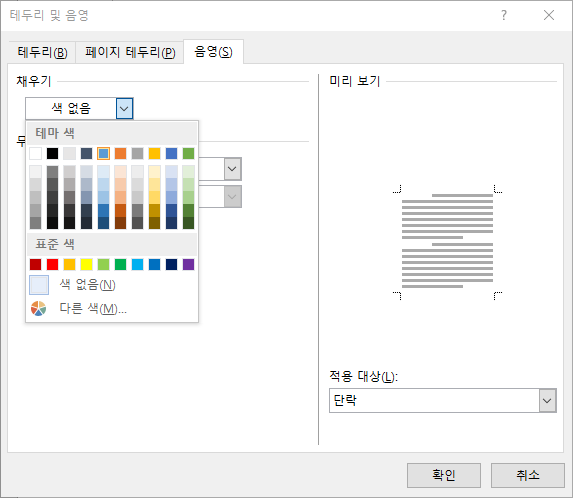Collapse the 채우기 color dropdown arrow
The width and height of the screenshot is (573, 498).
tap(124, 109)
